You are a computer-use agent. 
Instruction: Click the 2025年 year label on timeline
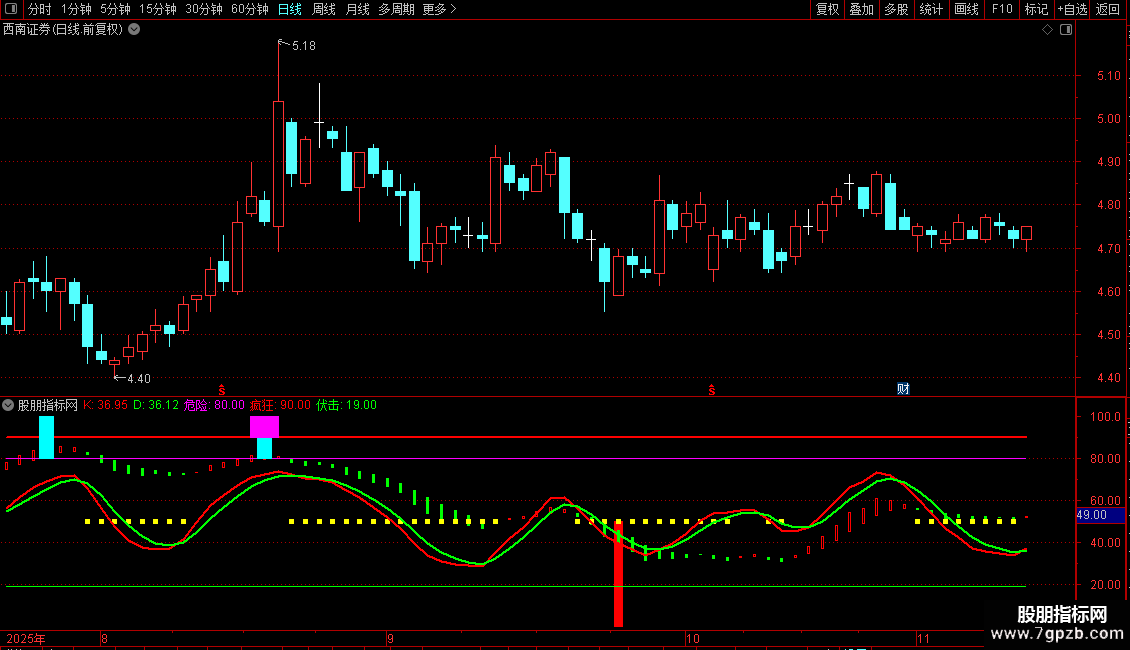tap(26, 639)
